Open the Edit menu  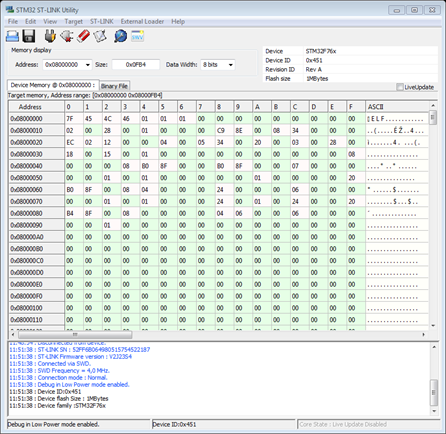(30, 22)
